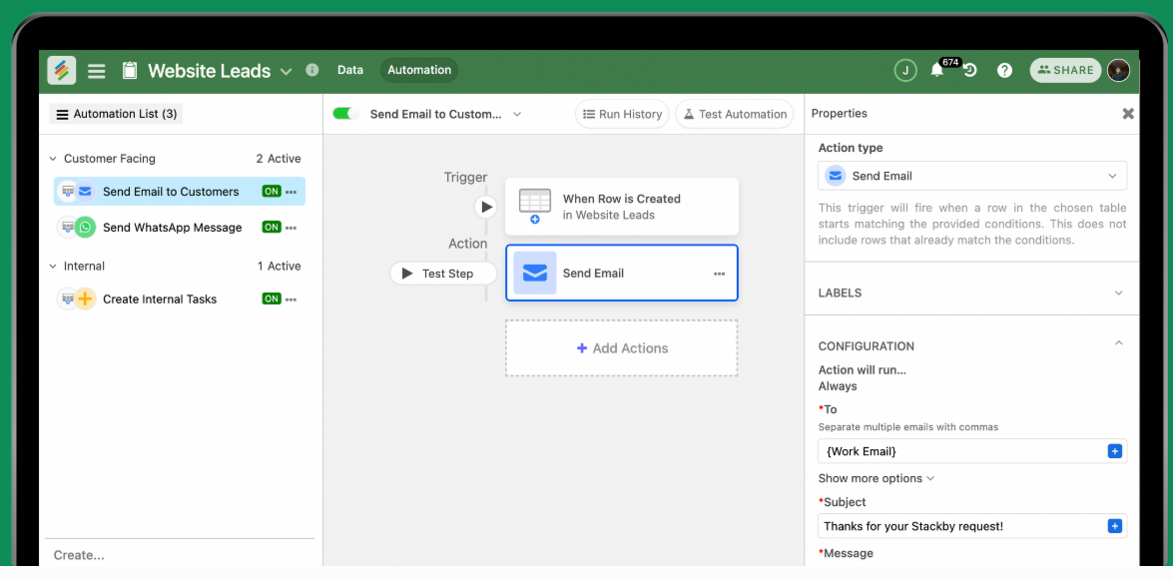Screen dimensions: 1173x581
Task: Expand Show more options
Action: pos(876,478)
